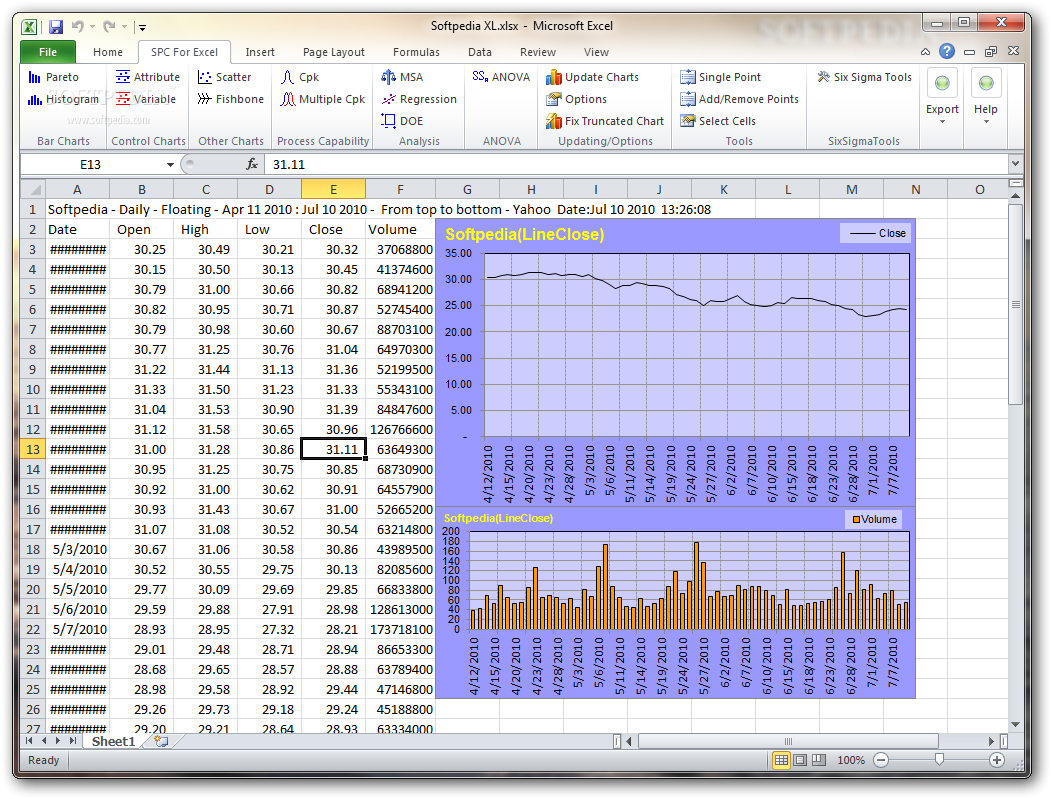
Task: Adjust the zoom slider handle
Action: (x=939, y=759)
